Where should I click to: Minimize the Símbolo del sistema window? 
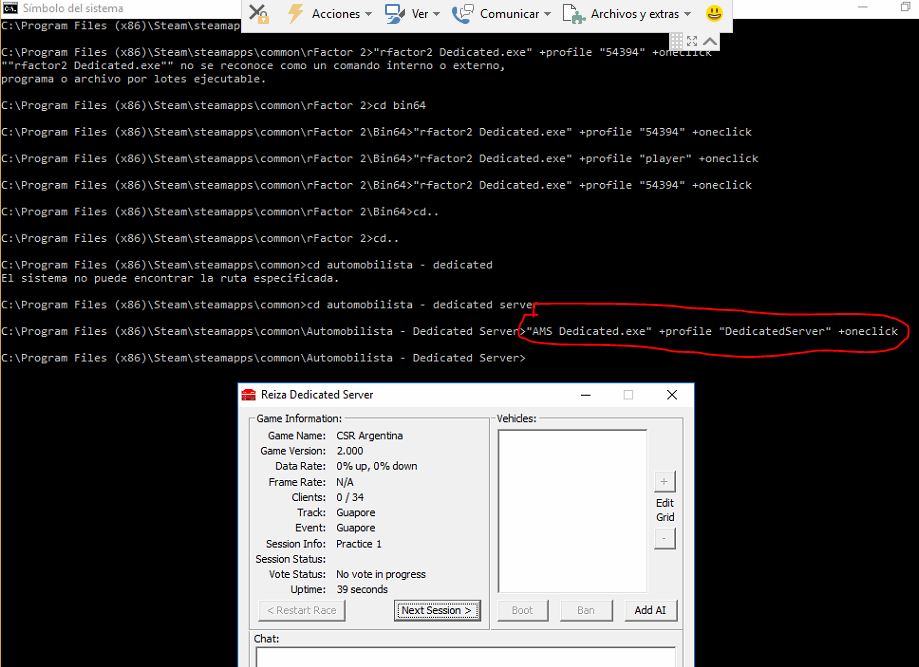tap(863, 7)
